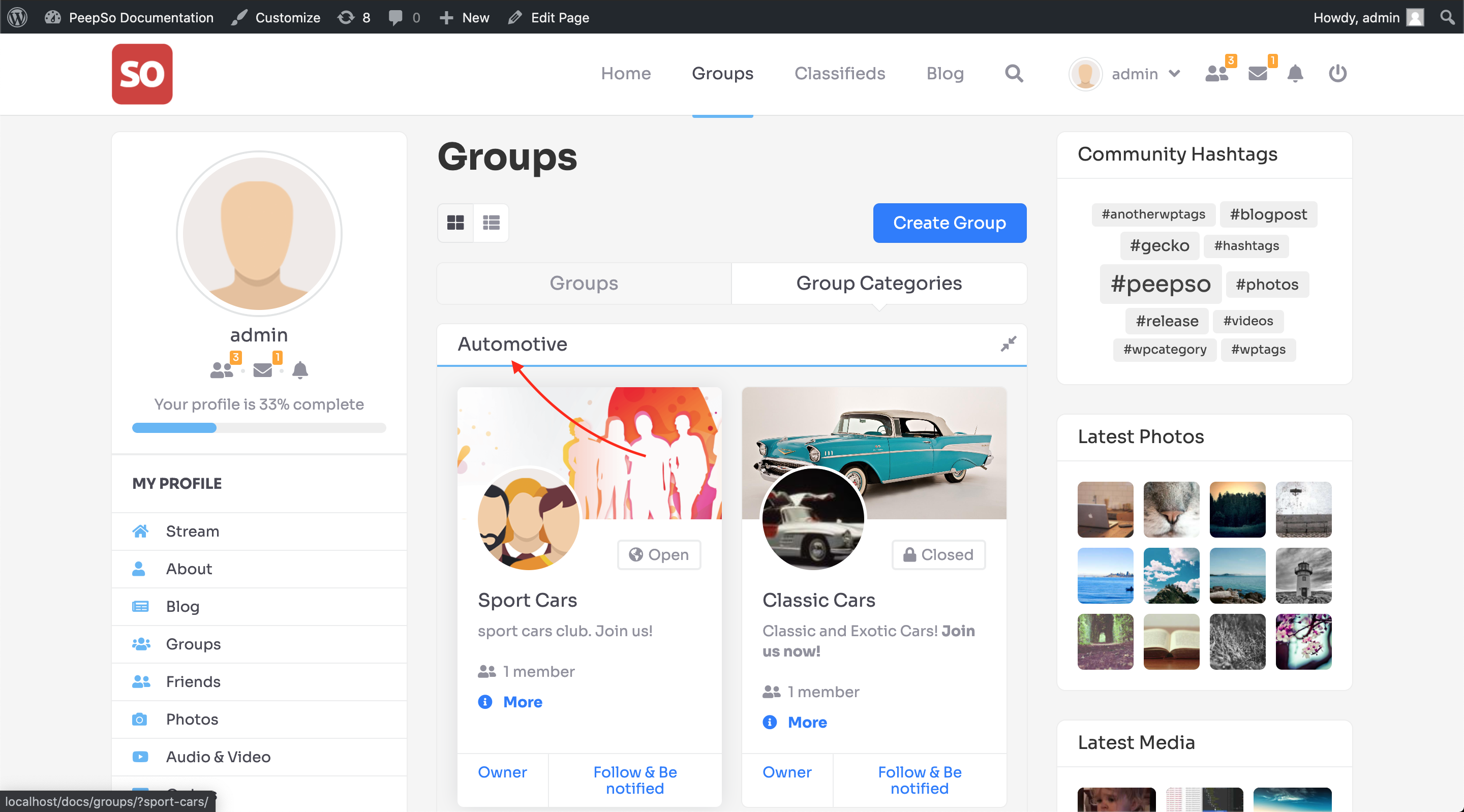Toggle Follow & Be notified for Classic Cars

click(920, 780)
